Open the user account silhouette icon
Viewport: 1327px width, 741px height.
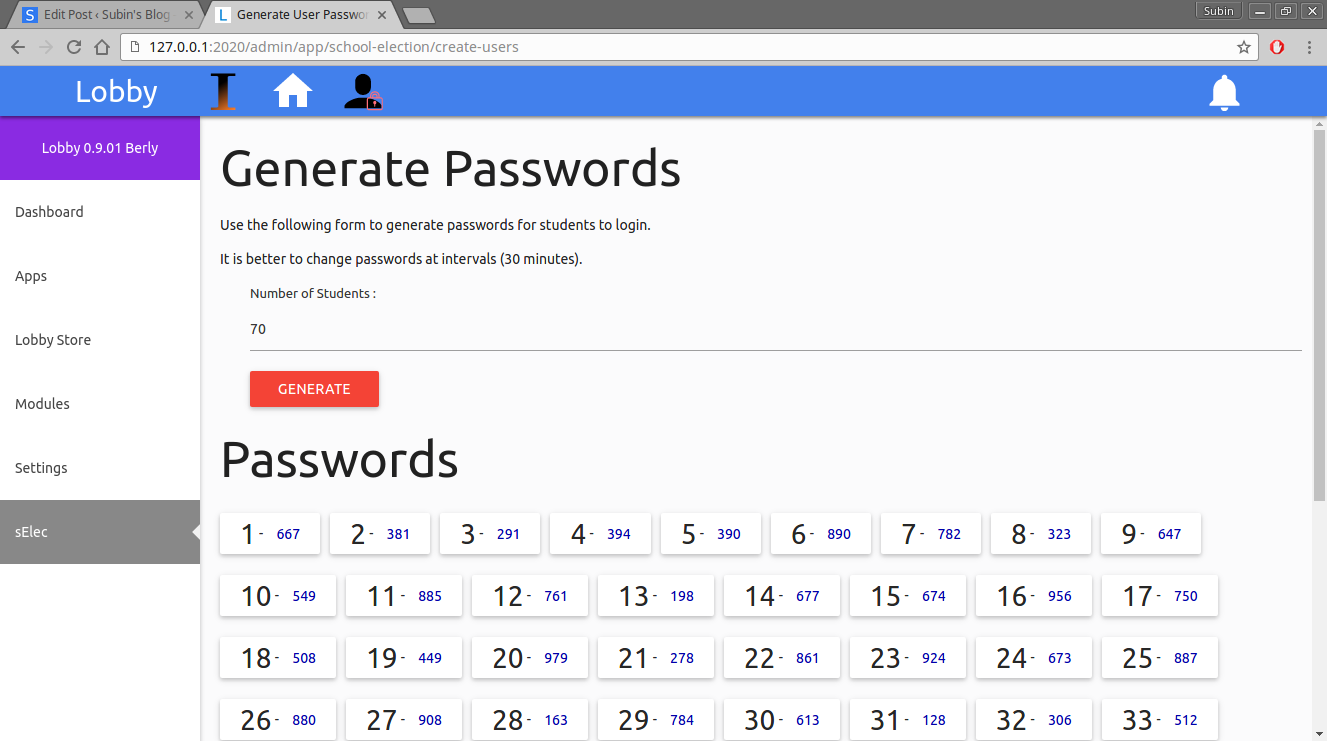tap(363, 92)
